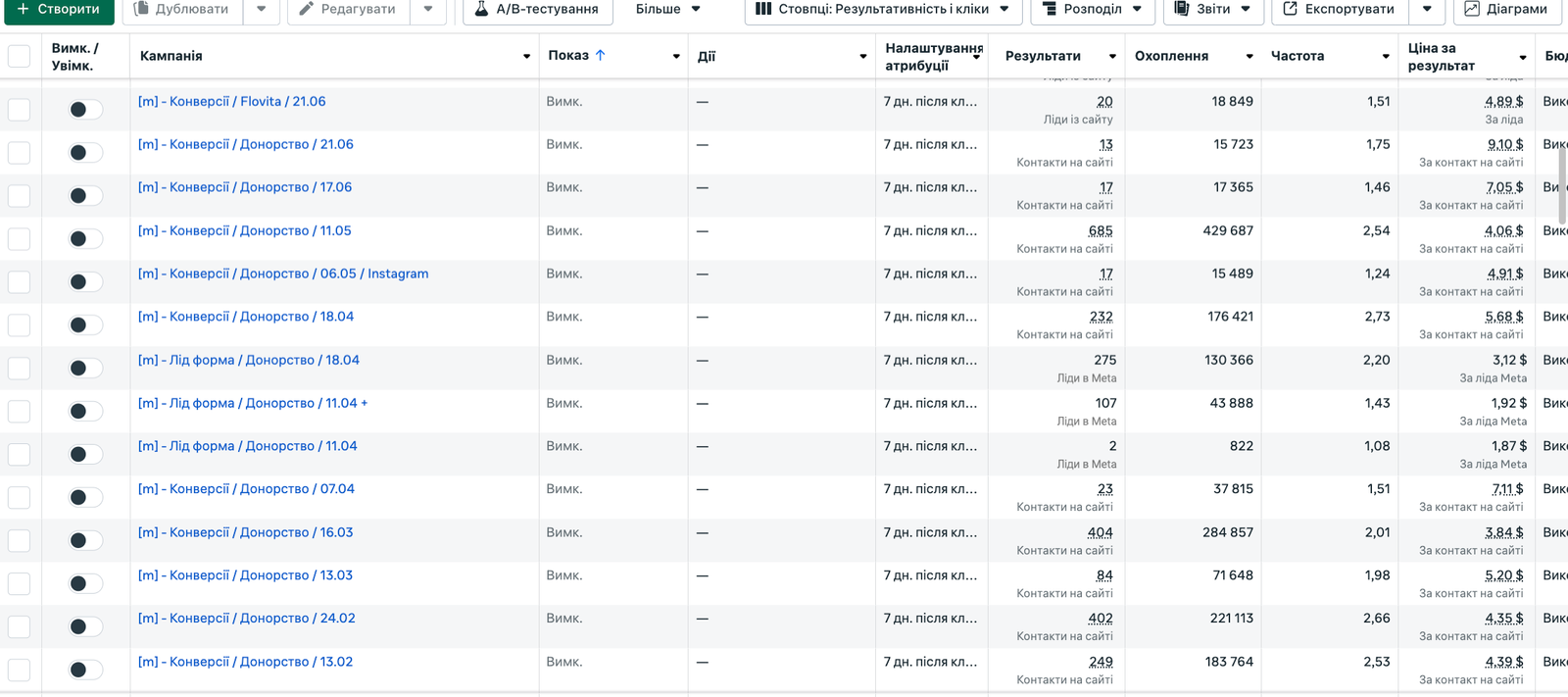The width and height of the screenshot is (1568, 697).
Task: Enable the Донорство / 11.05 campaign switch
Action: 85,239
